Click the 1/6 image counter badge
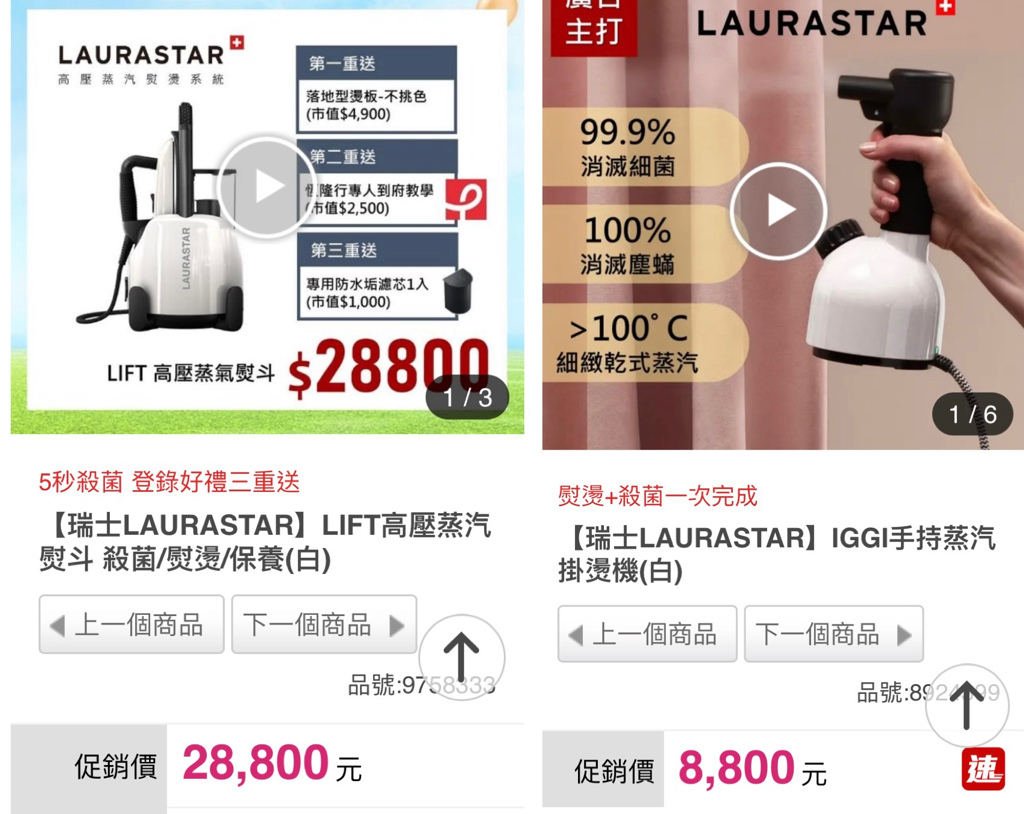 click(x=972, y=414)
